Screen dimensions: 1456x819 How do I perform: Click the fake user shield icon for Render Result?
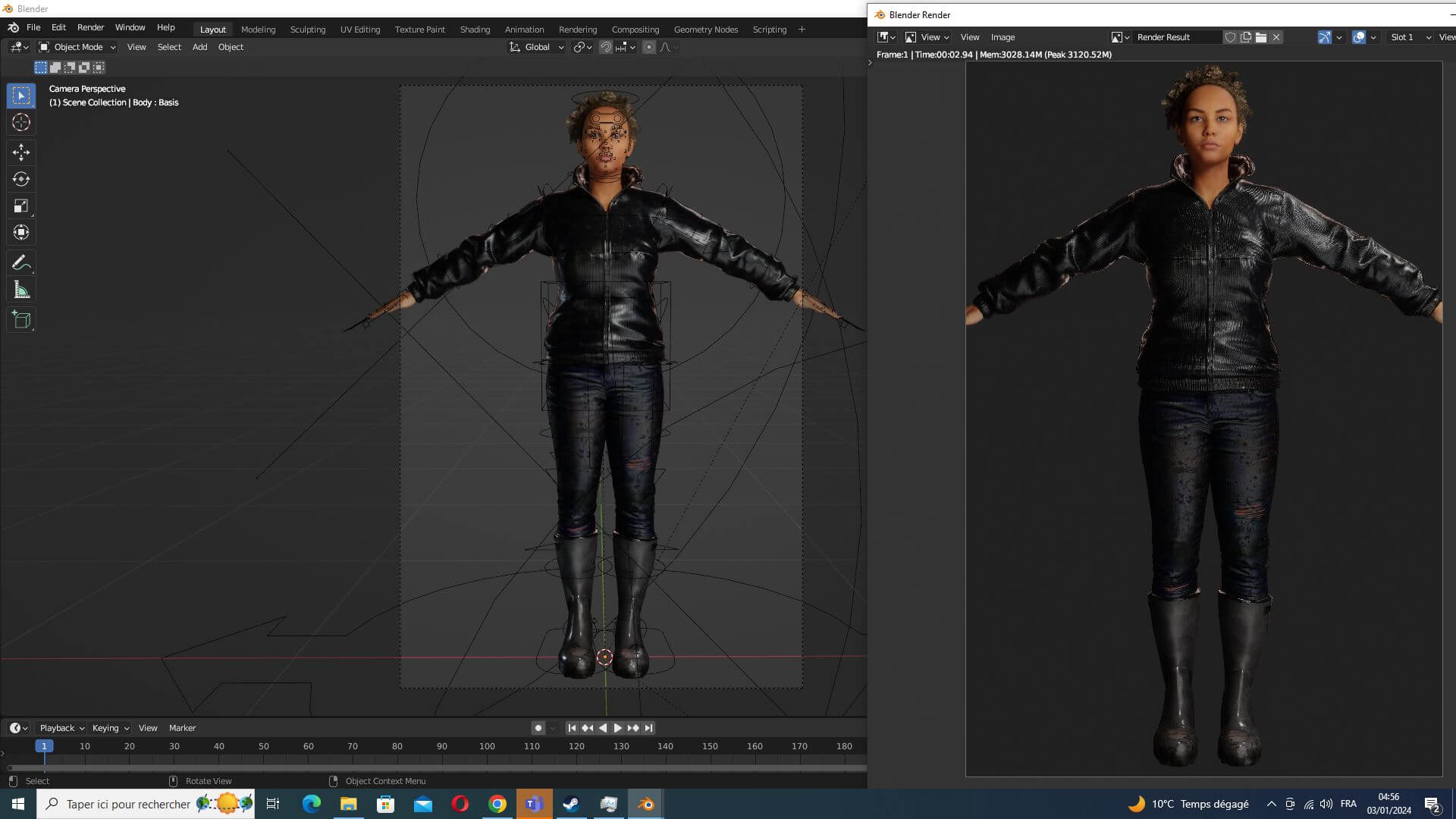pyautogui.click(x=1230, y=37)
